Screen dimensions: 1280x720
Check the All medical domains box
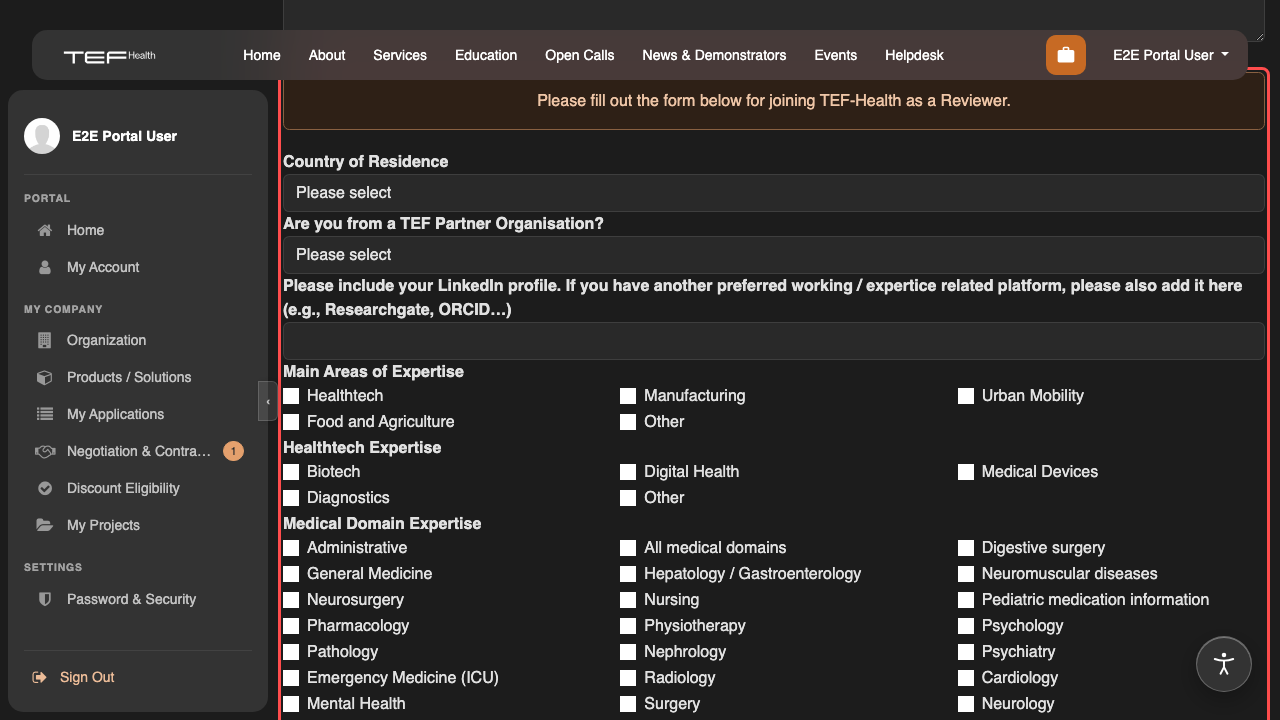(628, 548)
